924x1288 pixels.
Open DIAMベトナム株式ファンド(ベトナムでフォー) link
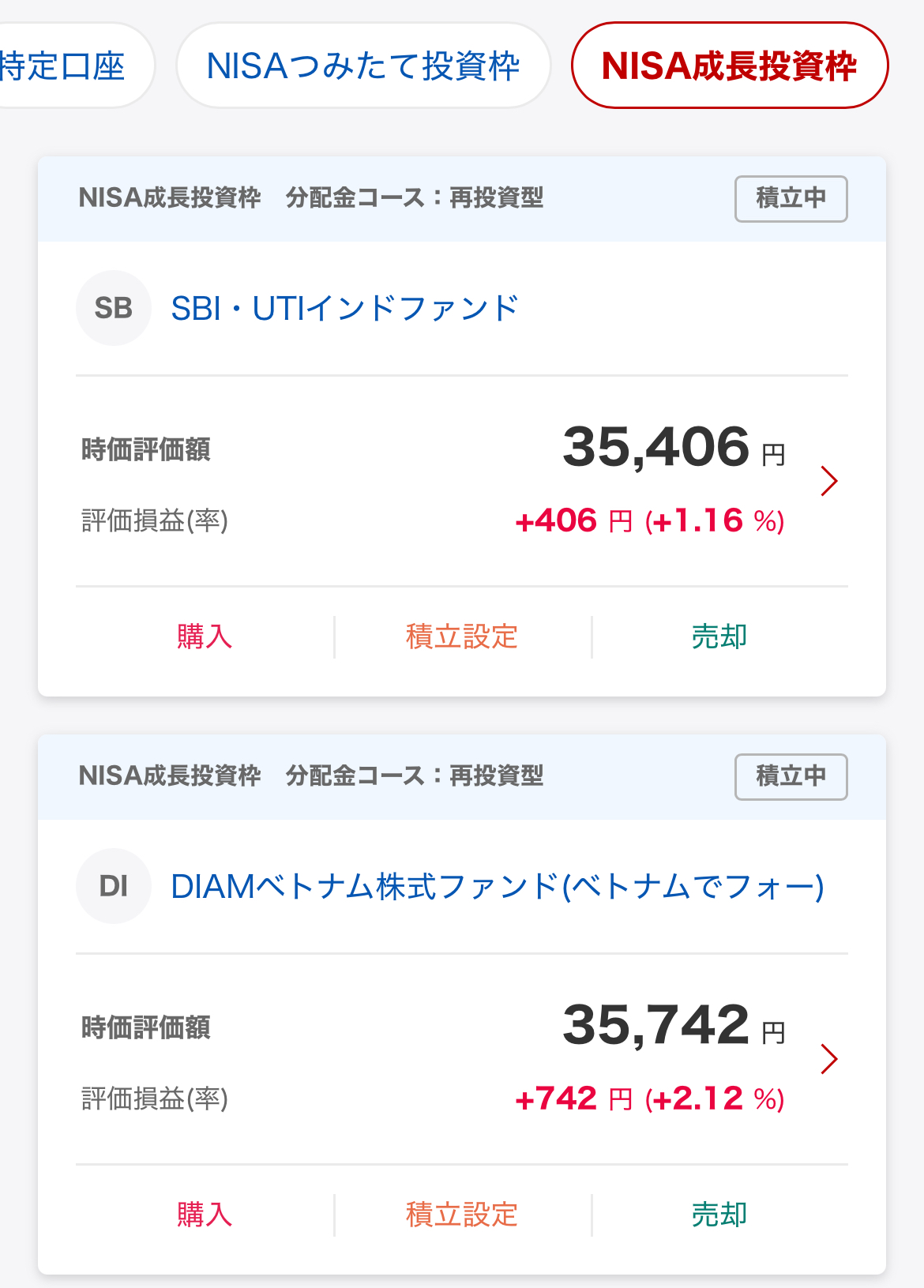[498, 886]
